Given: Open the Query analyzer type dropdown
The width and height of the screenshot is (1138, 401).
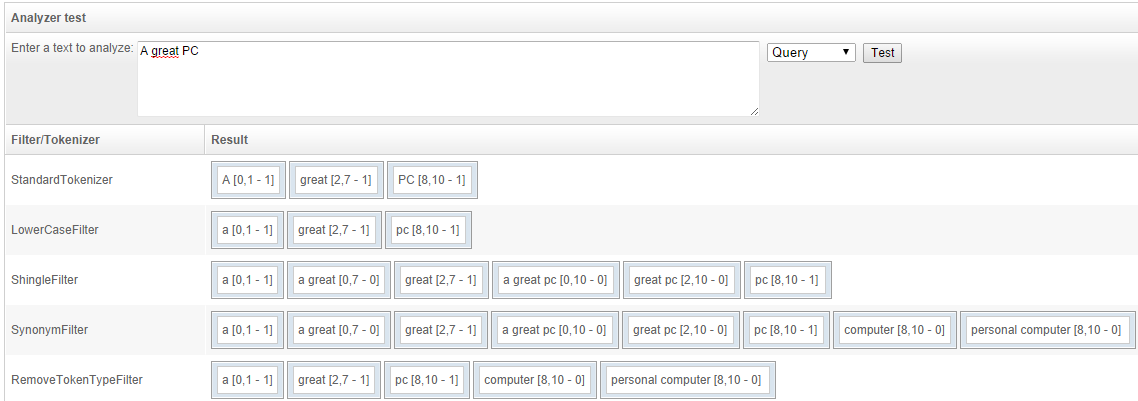Looking at the screenshot, I should coord(811,52).
